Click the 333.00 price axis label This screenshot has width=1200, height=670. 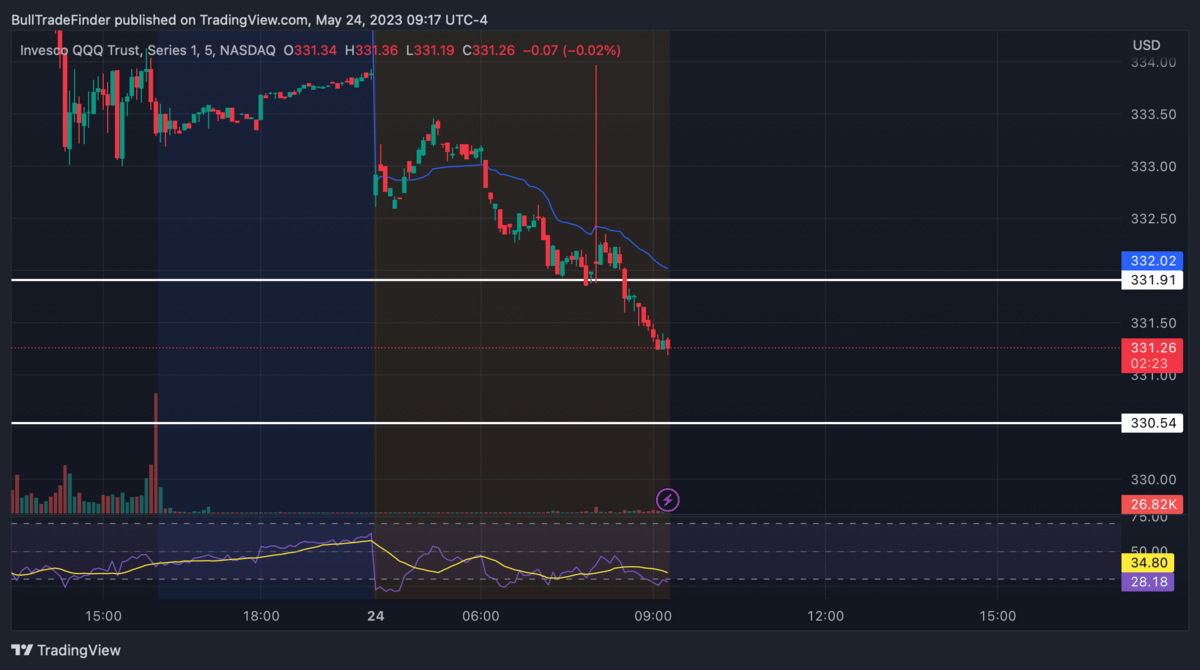[x=1152, y=167]
